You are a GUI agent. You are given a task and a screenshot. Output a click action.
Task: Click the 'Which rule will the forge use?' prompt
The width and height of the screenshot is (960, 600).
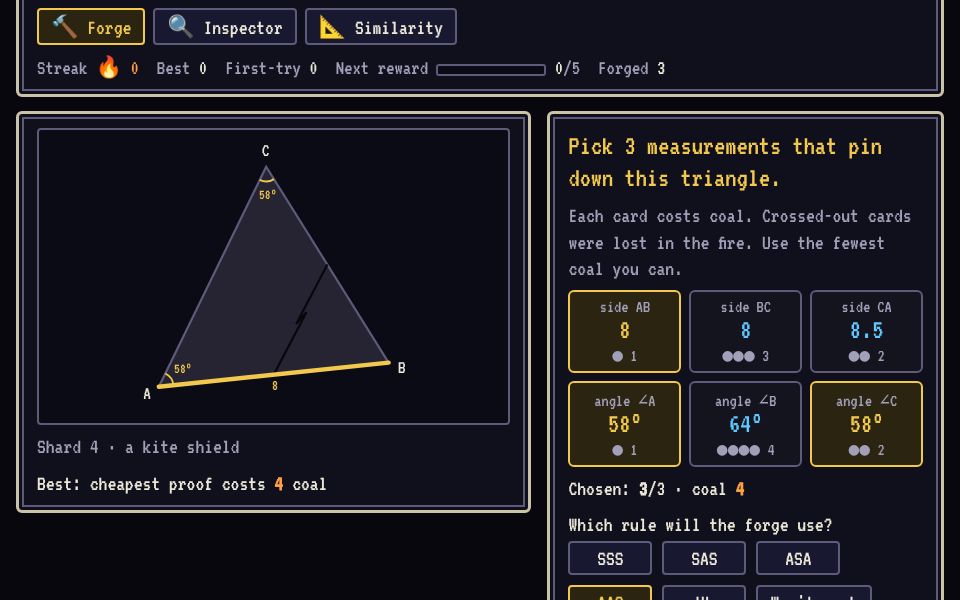point(700,525)
